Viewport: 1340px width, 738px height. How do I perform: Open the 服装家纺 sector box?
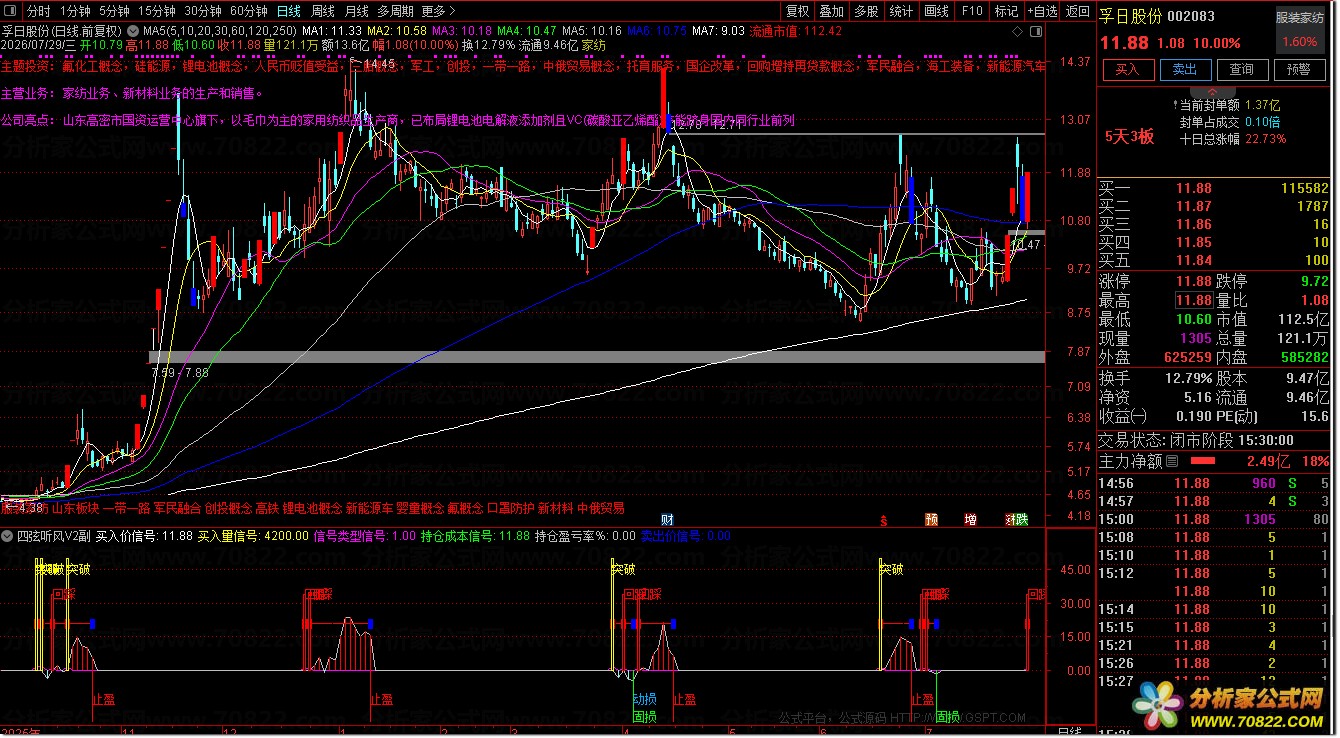(x=1299, y=31)
